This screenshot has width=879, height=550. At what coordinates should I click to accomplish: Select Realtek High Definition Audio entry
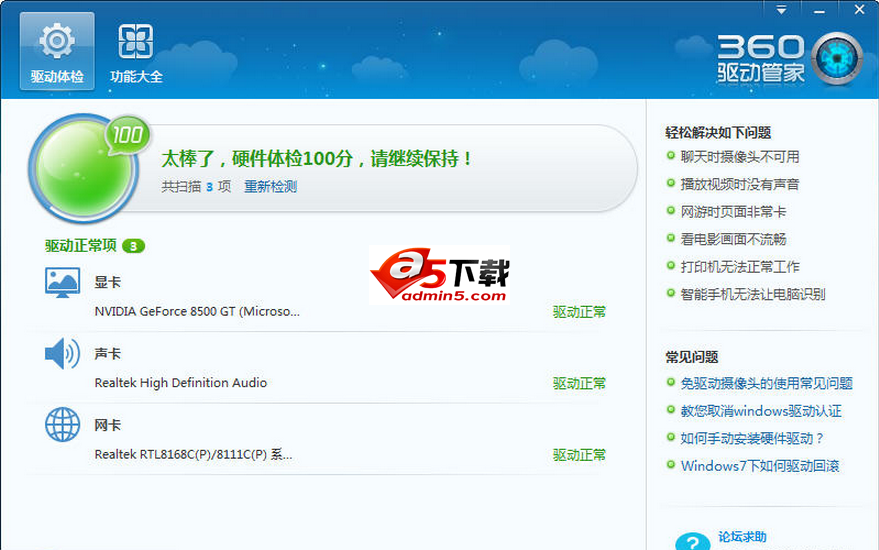[181, 383]
